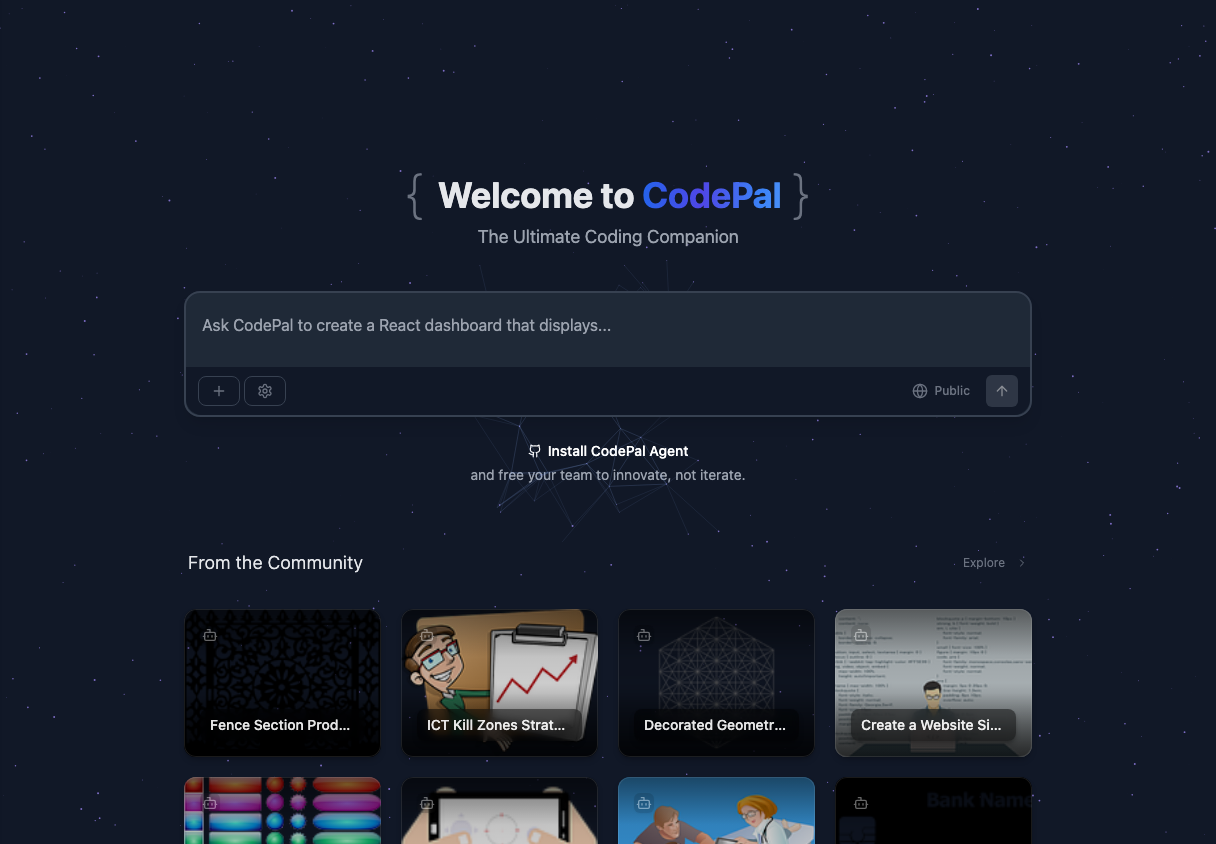This screenshot has height=844, width=1216.
Task: Click the robot icon on Fence Section card
Action: 210,635
